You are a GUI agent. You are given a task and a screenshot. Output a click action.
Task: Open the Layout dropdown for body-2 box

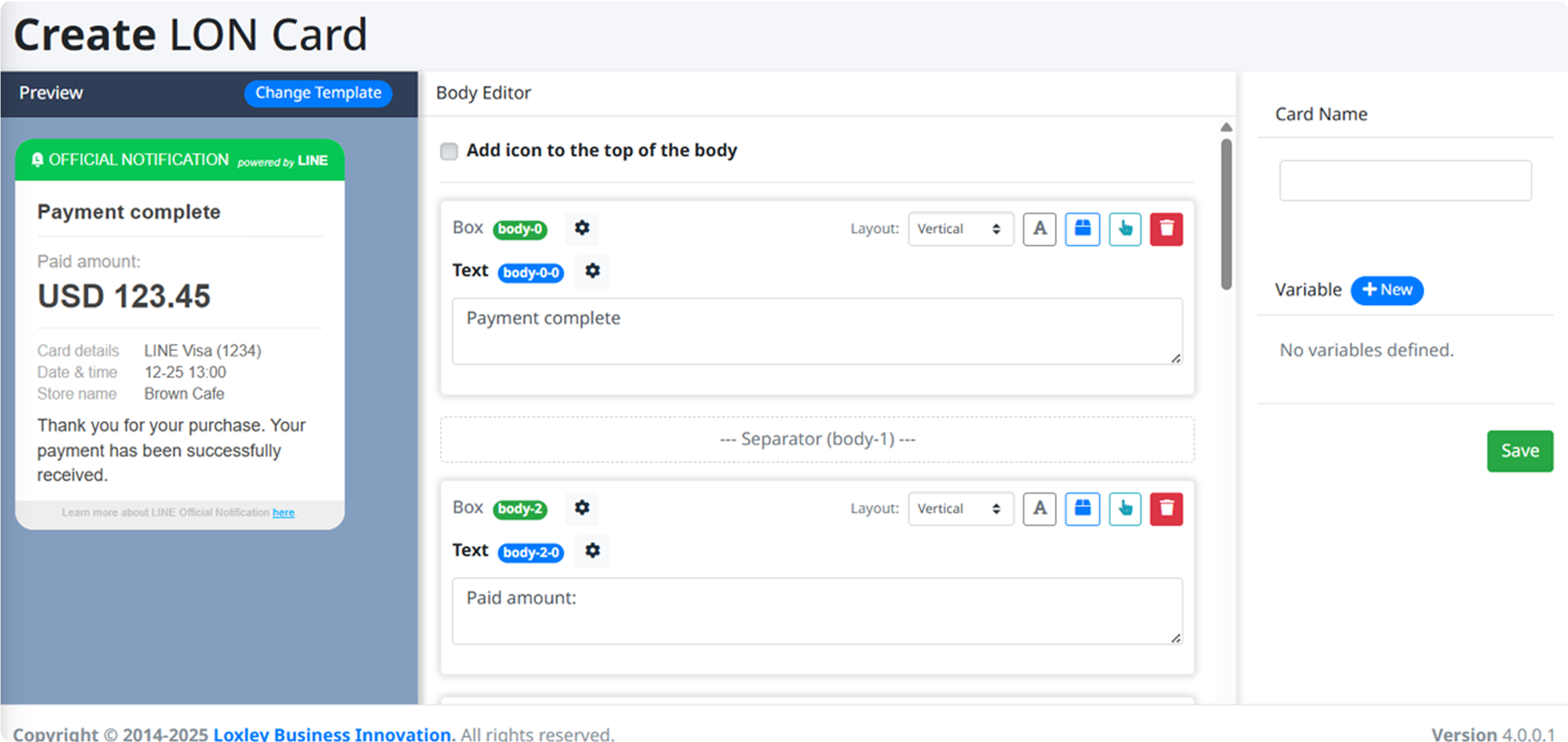960,509
